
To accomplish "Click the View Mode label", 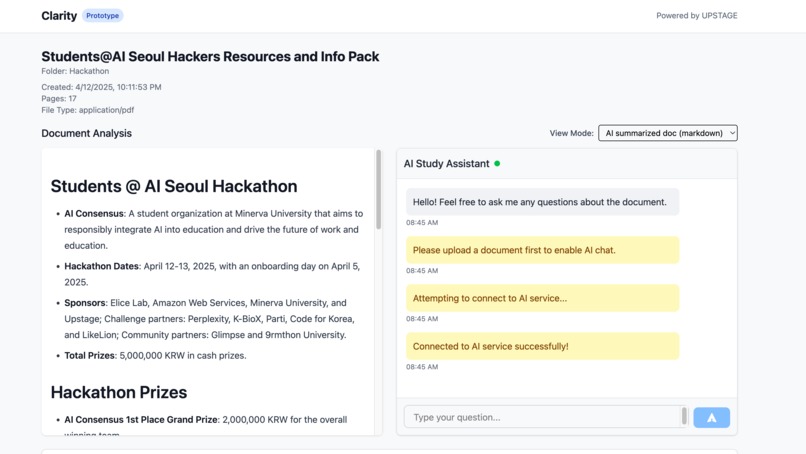I will click(x=571, y=133).
